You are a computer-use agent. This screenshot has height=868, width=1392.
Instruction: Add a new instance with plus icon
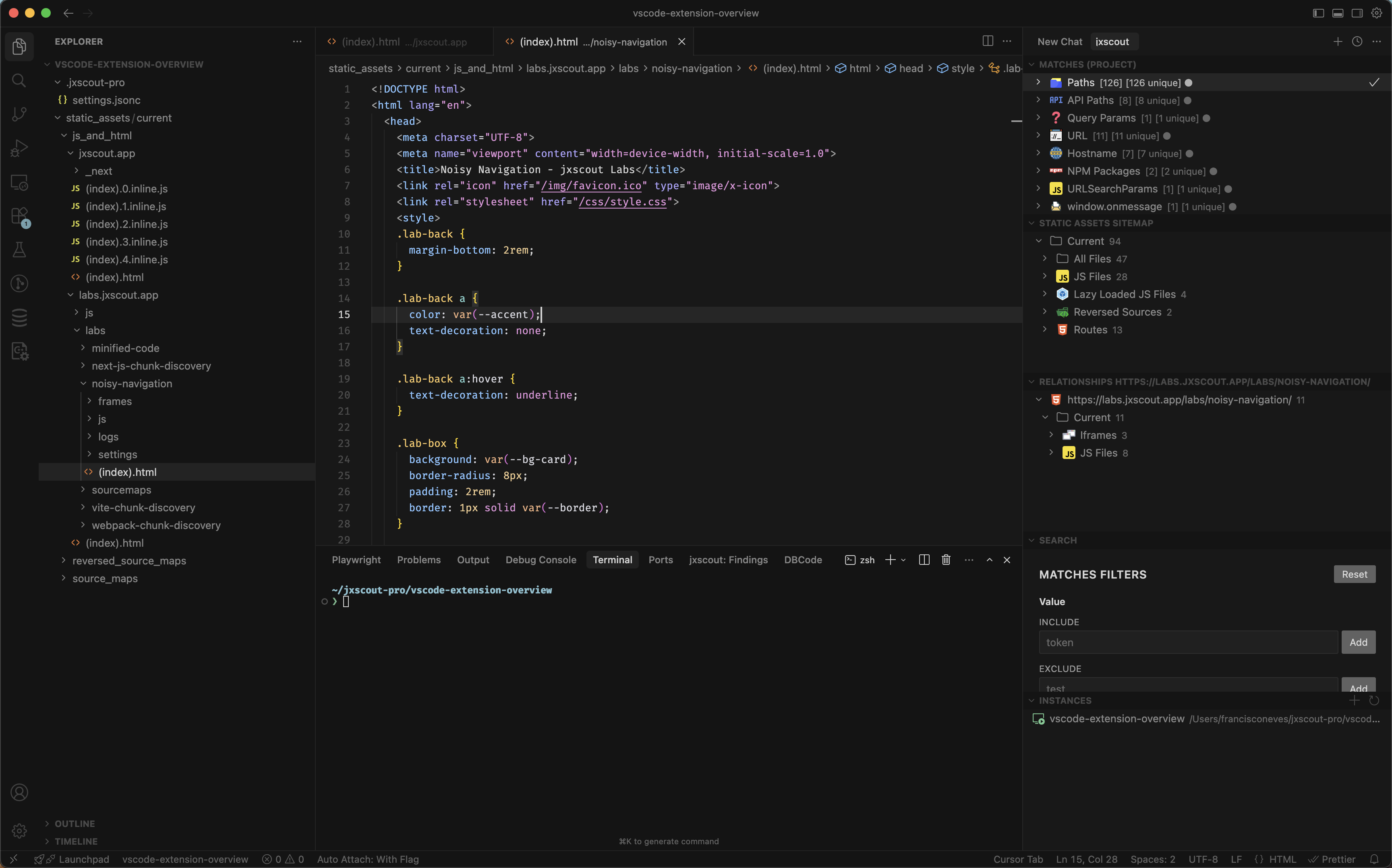1355,701
